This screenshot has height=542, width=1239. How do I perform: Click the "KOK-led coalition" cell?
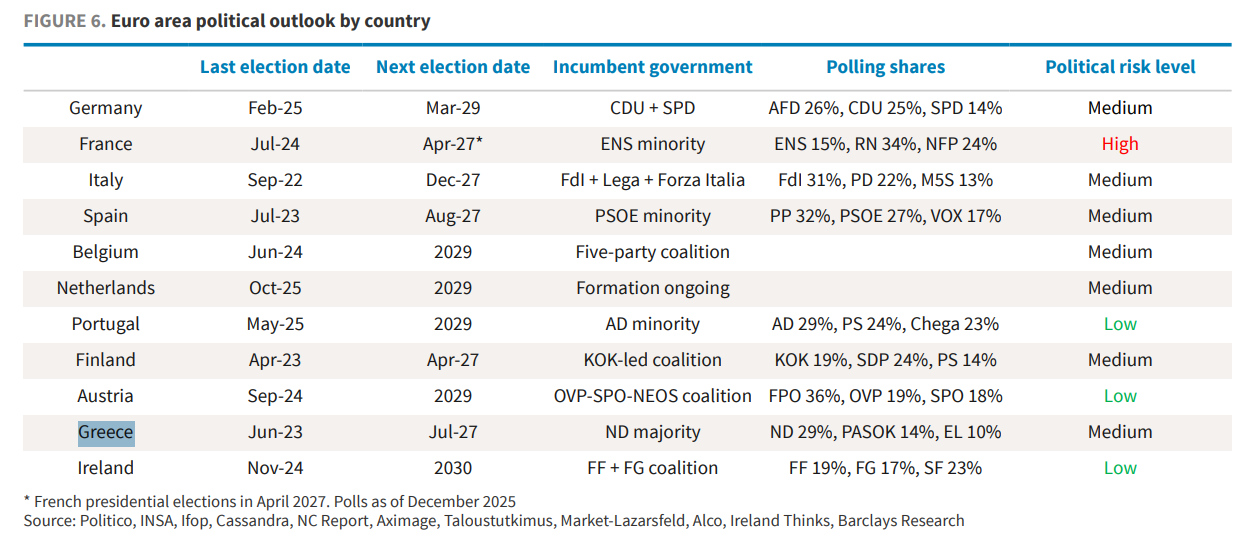pos(652,360)
